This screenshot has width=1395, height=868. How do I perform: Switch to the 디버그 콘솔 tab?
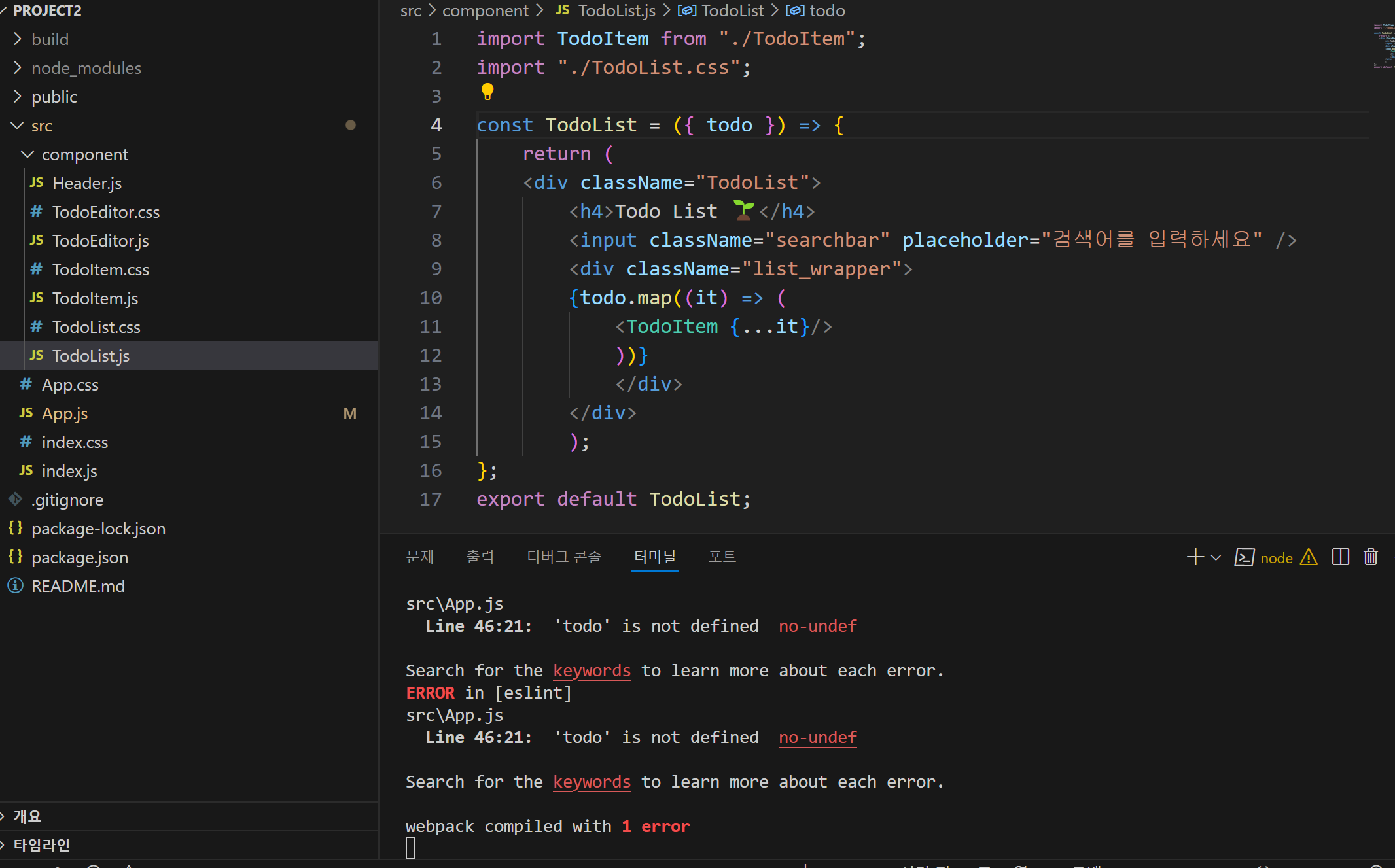564,557
